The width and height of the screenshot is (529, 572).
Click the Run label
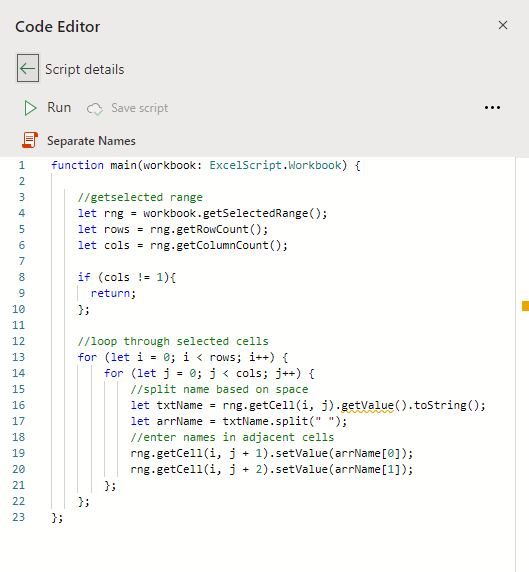[x=59, y=108]
